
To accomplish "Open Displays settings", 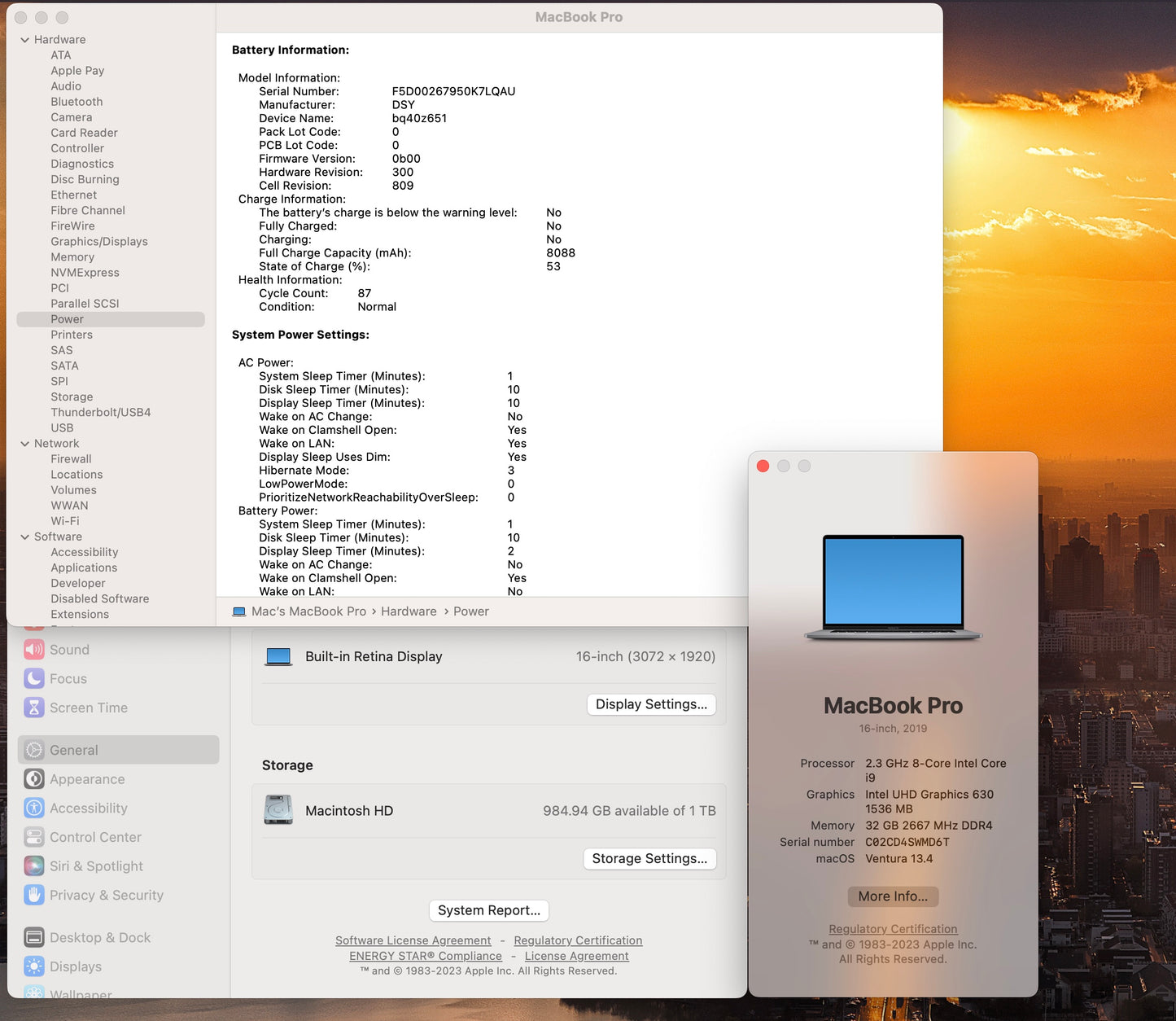I will [76, 966].
